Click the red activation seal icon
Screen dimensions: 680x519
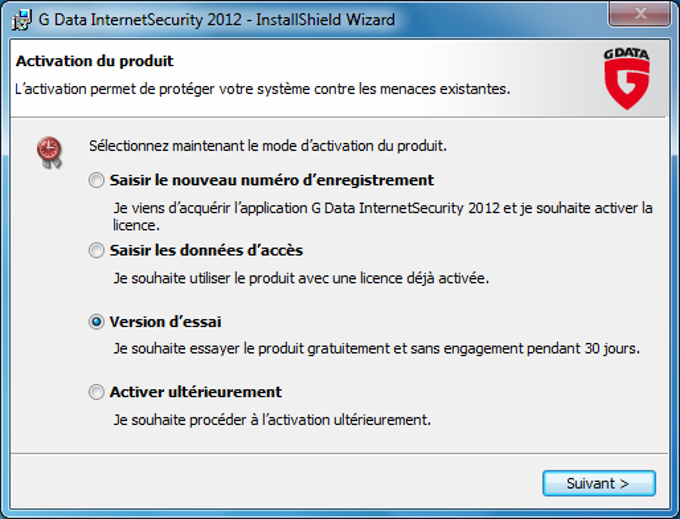pos(48,150)
